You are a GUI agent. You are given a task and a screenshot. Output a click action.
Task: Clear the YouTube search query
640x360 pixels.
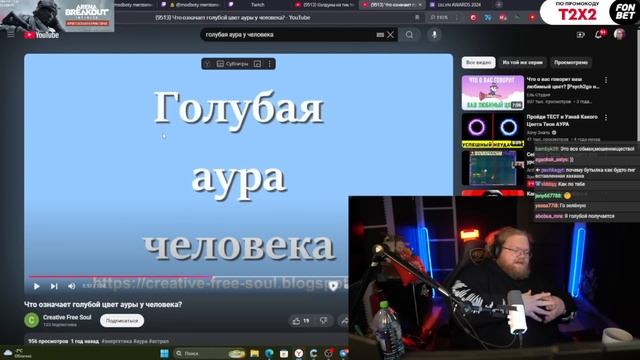pos(390,35)
